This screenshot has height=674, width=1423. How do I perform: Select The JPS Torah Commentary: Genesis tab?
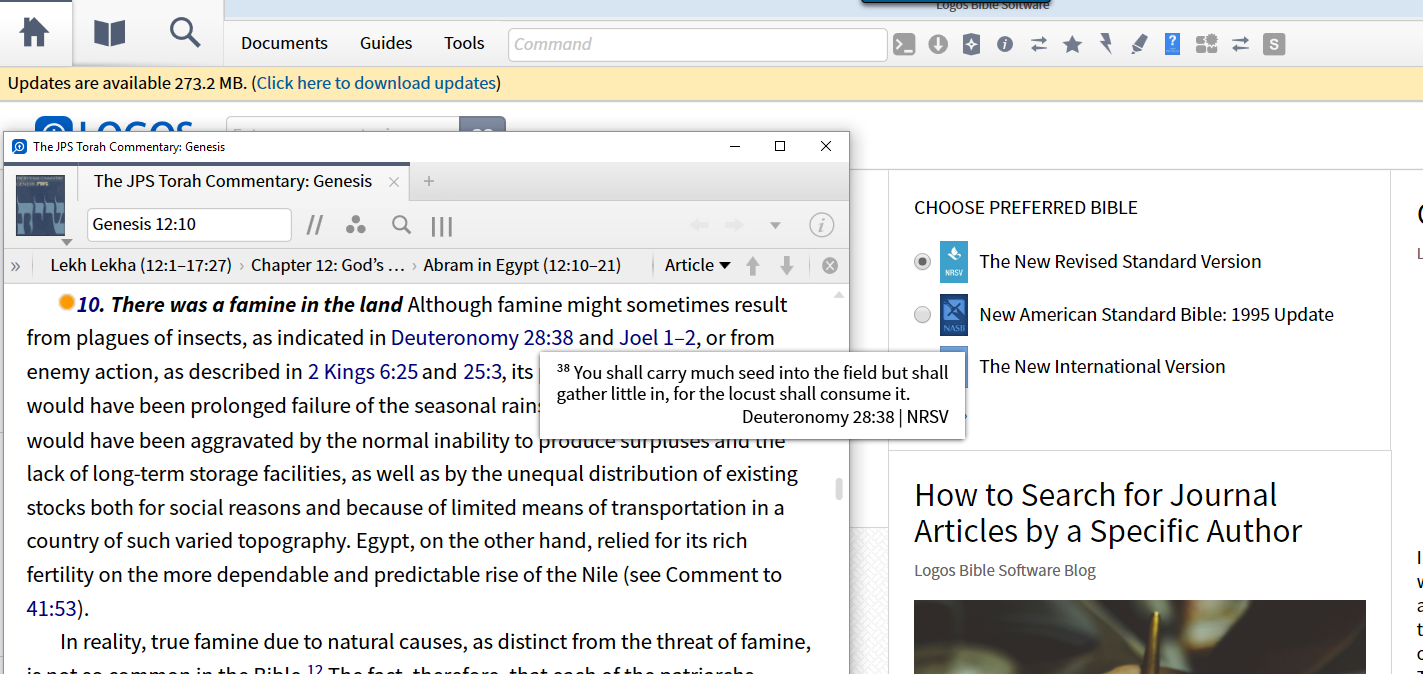pos(233,181)
